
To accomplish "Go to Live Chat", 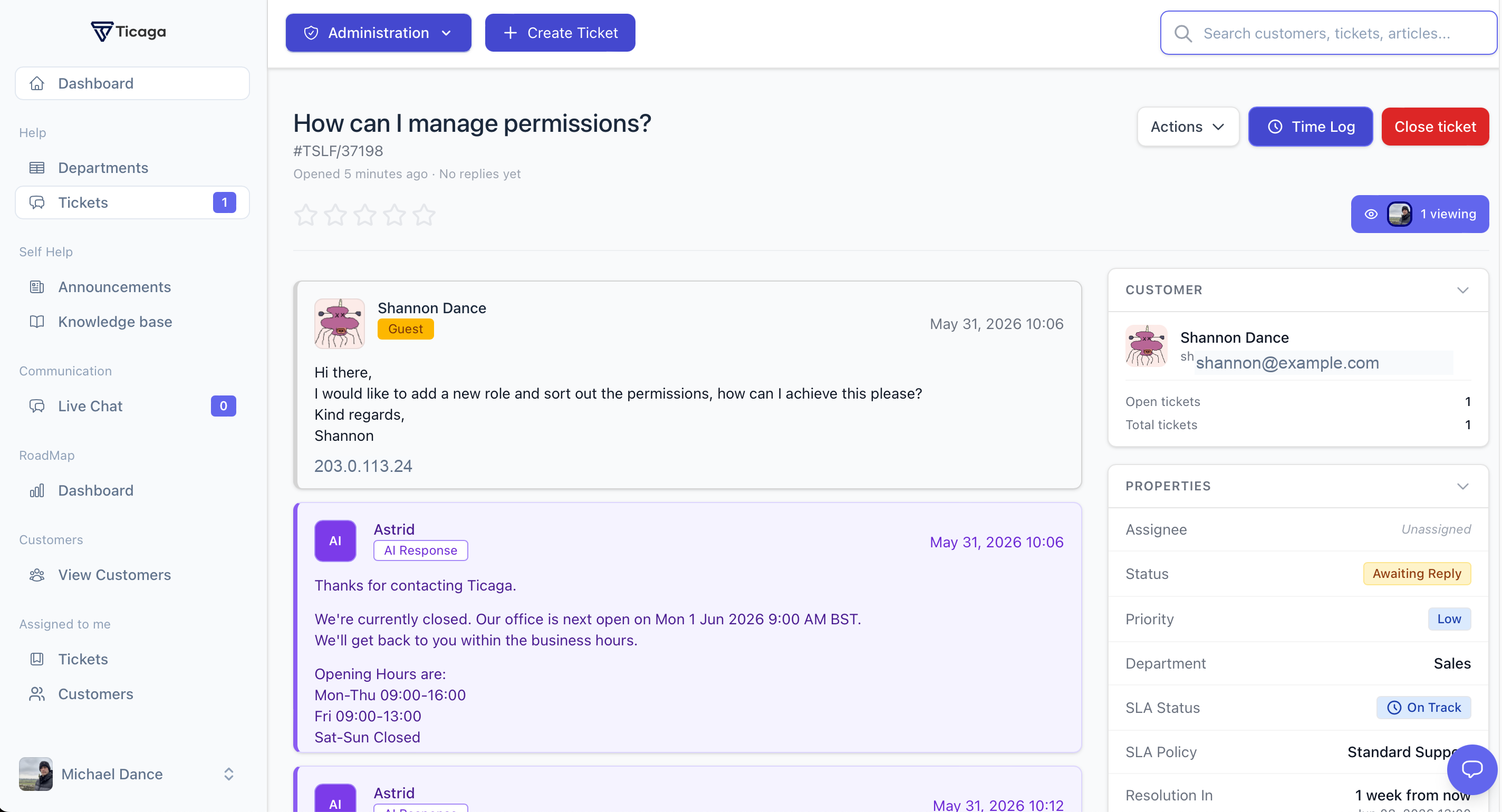I will 132,407.
